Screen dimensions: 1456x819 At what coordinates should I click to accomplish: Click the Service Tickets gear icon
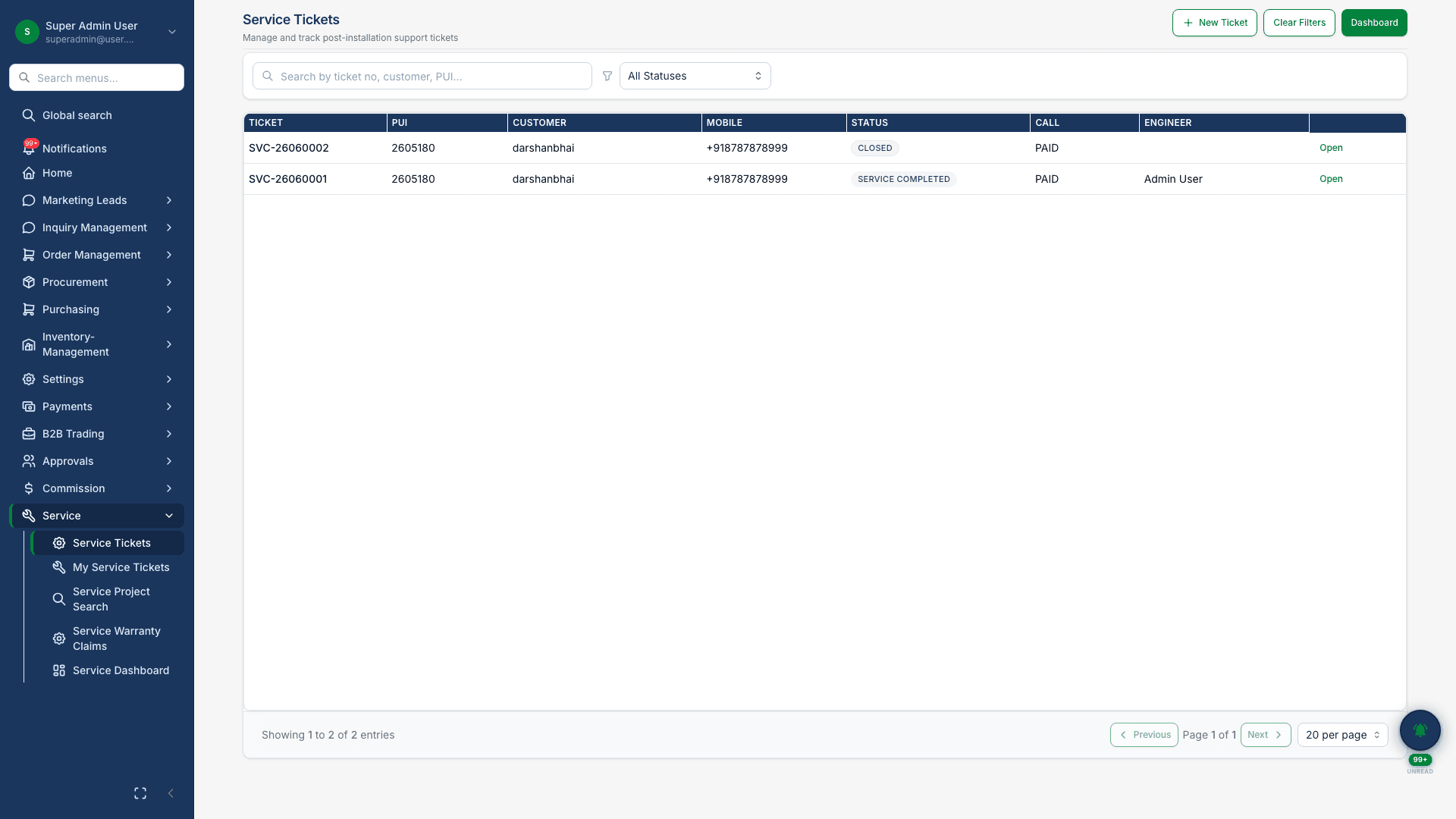point(59,543)
